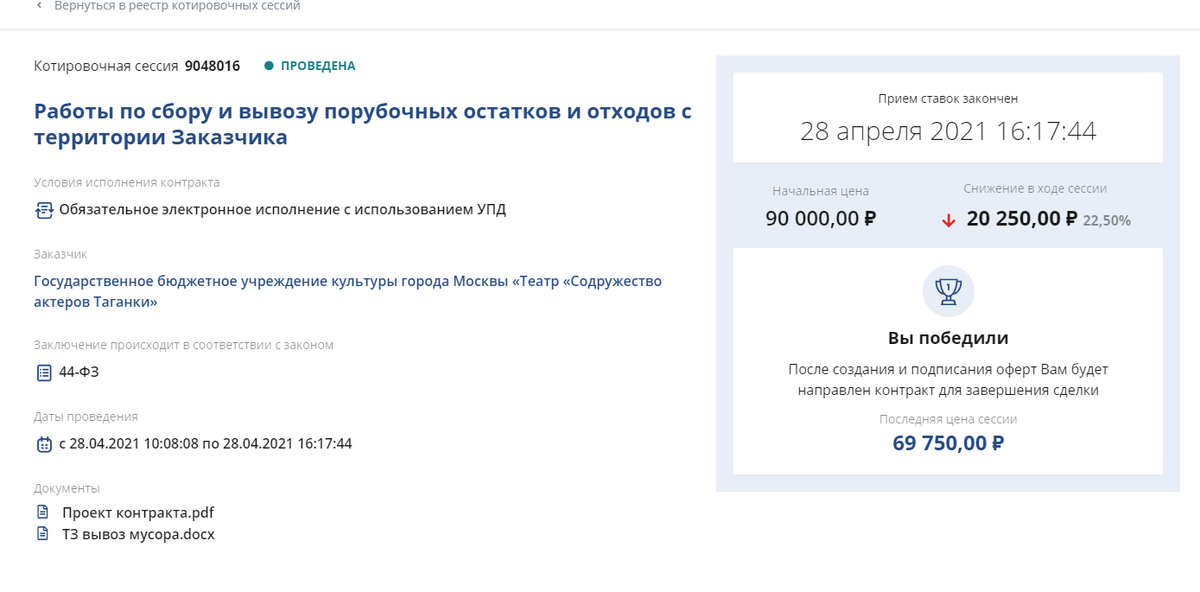Open customer Театр «Содружество актеров Таганки» link
The width and height of the screenshot is (1200, 592).
[x=348, y=291]
